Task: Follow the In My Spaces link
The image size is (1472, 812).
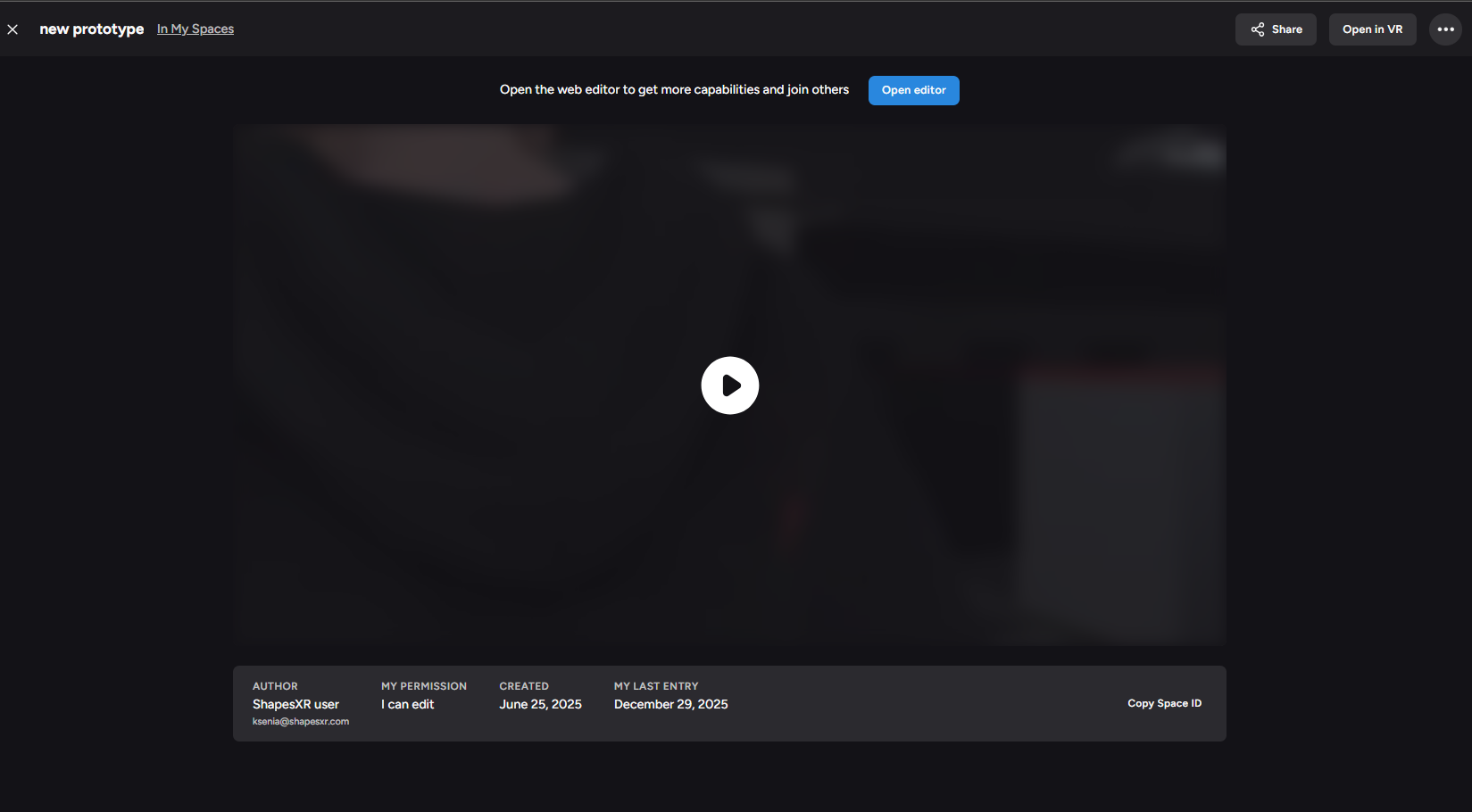Action: (x=195, y=29)
